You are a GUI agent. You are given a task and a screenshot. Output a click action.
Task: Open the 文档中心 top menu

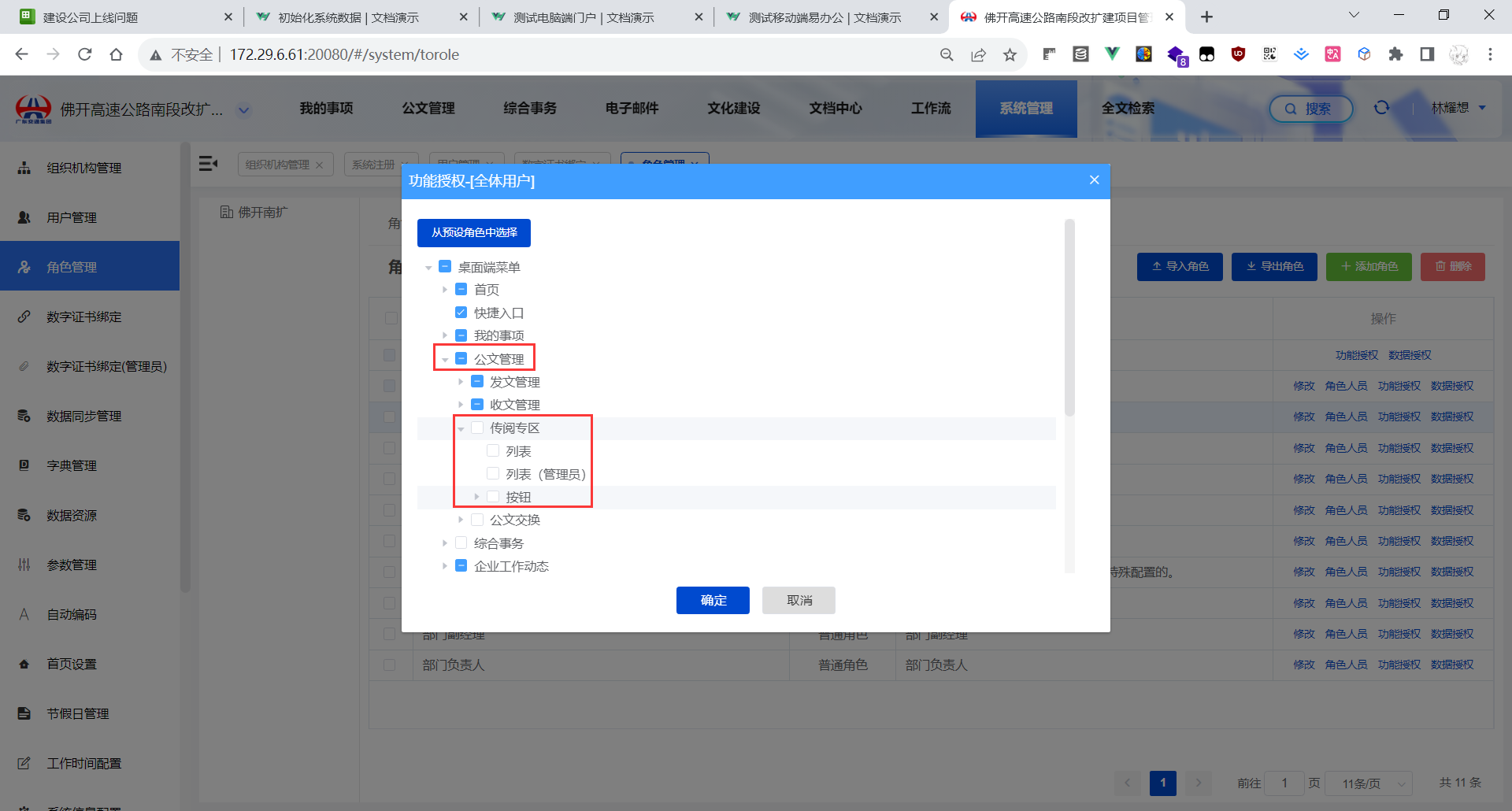[x=836, y=109]
